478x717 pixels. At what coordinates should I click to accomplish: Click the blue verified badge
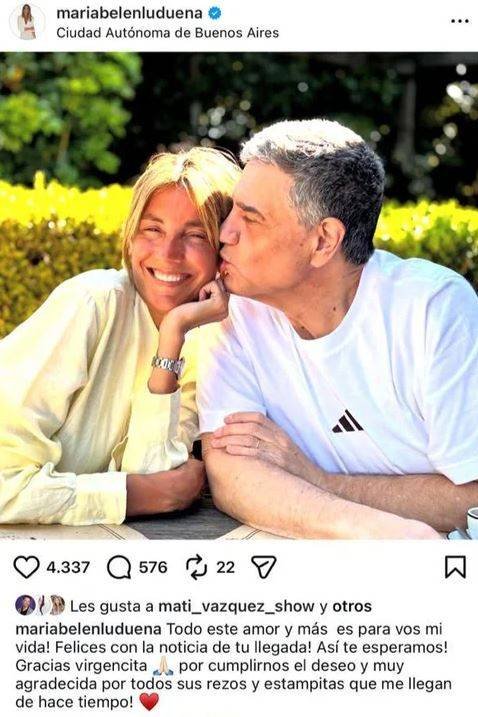[215, 13]
